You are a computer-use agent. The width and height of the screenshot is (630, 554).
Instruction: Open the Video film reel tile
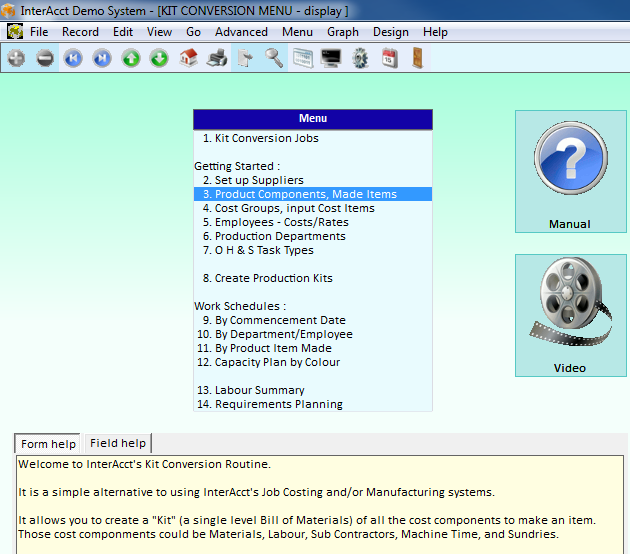click(571, 315)
